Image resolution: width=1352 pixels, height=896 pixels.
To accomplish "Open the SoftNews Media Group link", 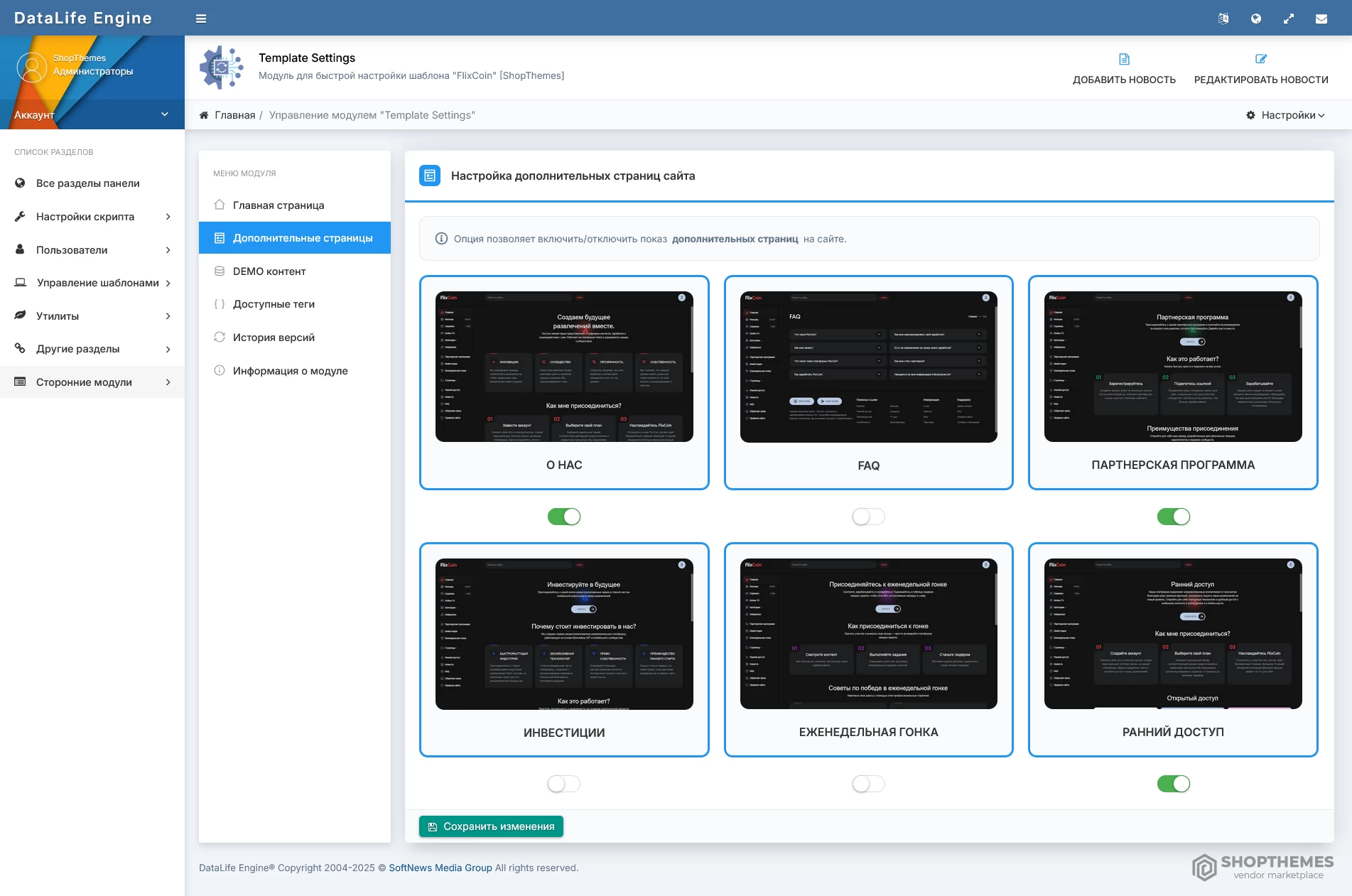I will tap(440, 868).
